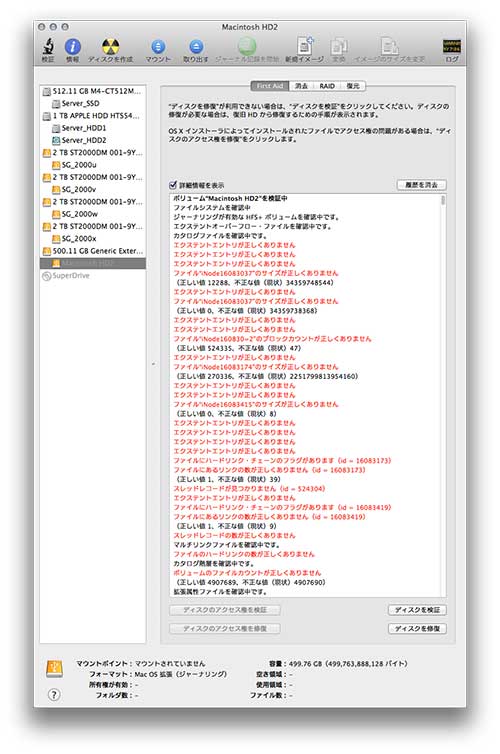Click the ディスクのアクセス権を検証 button
The image size is (500, 754).
point(225,610)
